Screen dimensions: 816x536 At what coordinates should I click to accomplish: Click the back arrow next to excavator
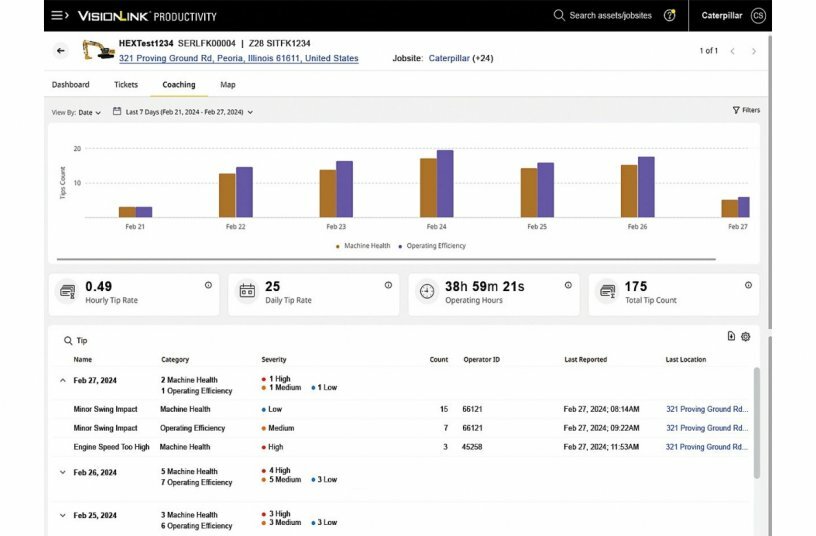point(61,51)
